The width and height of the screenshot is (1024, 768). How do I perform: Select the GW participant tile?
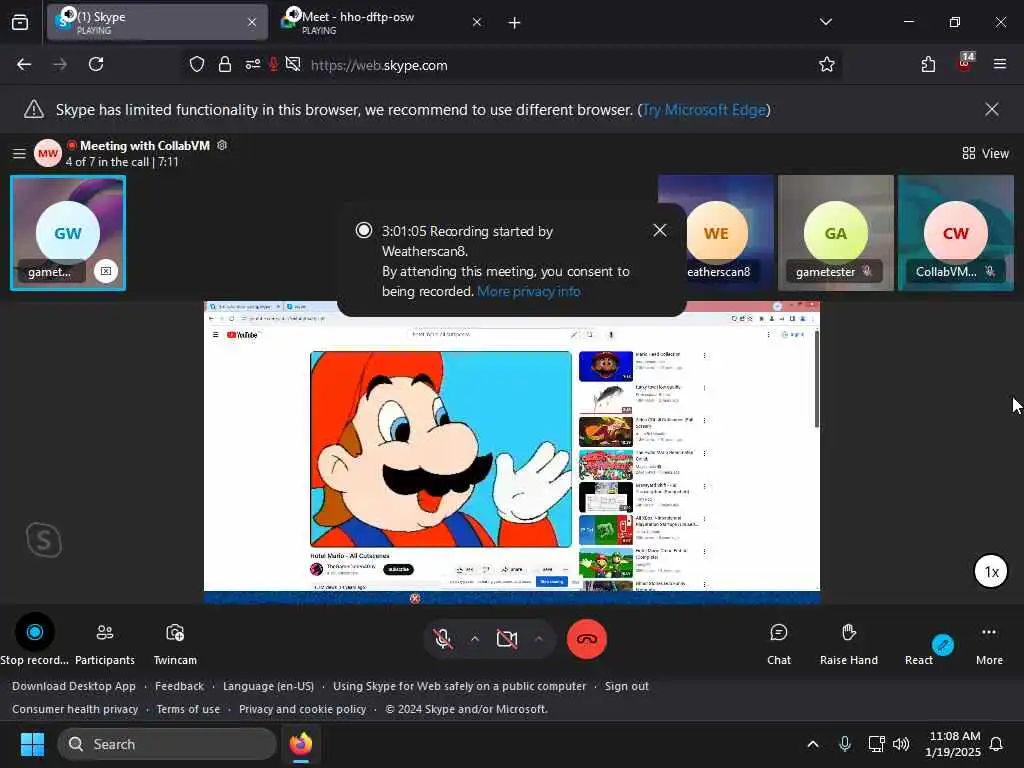point(68,232)
